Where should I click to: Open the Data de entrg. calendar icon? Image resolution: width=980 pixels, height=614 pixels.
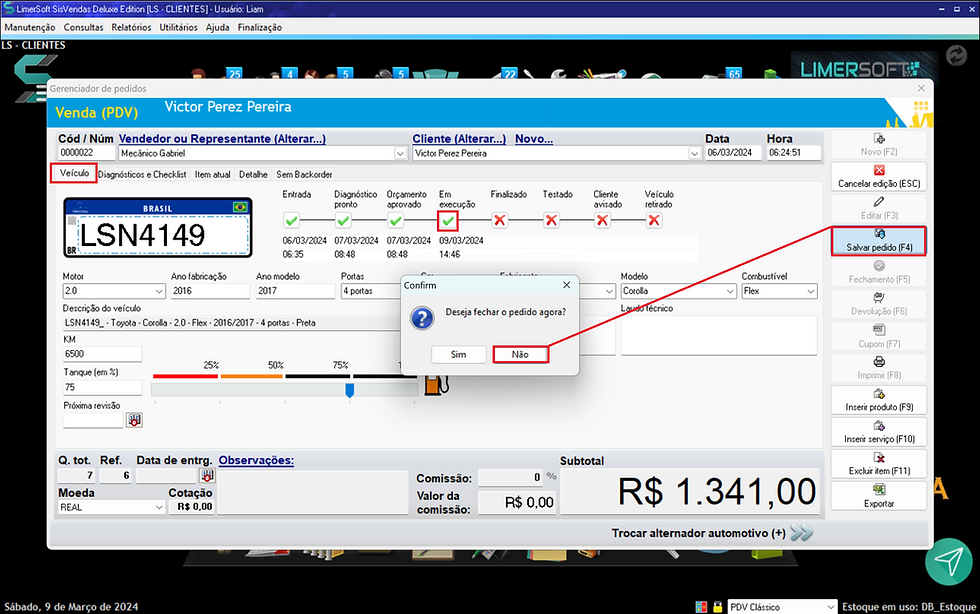click(207, 476)
